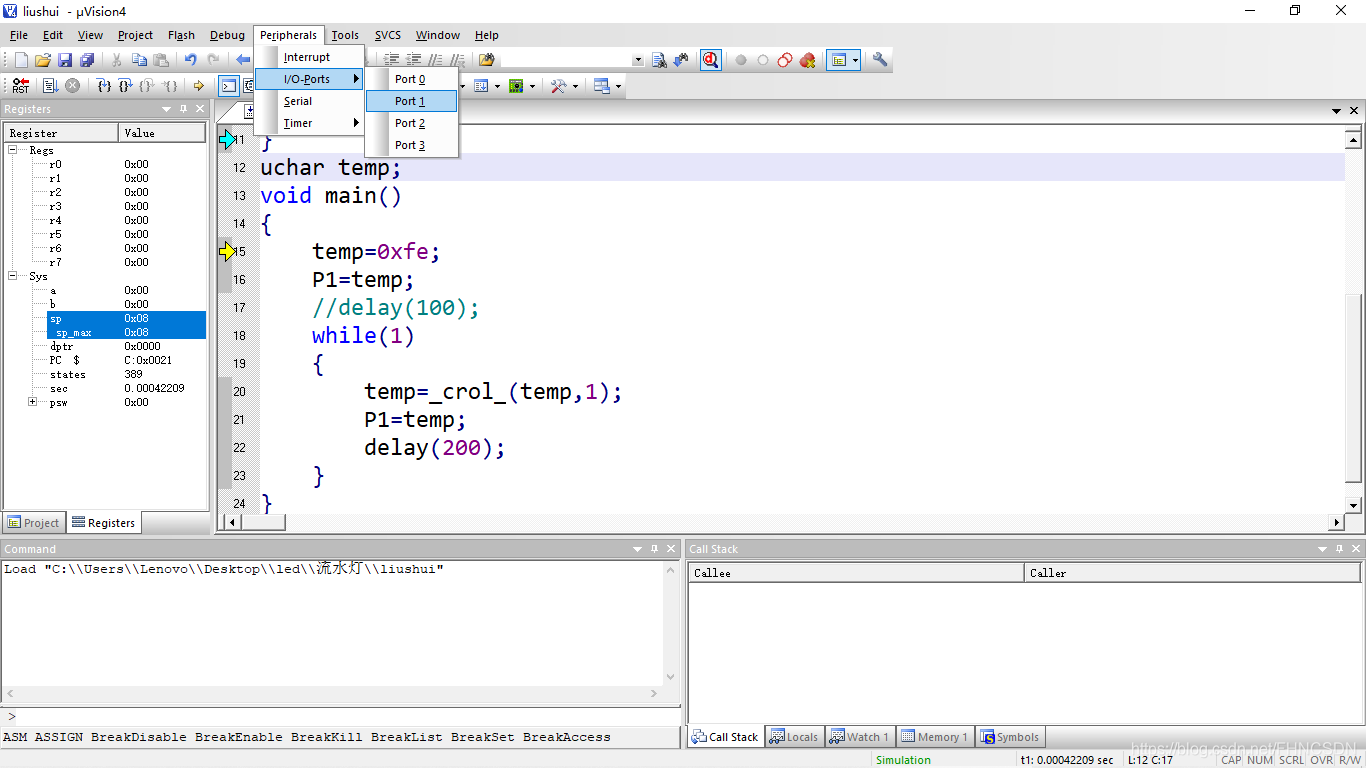Click the CPU Reset (RST) toolbar icon
Viewport: 1366px width, 768px height.
point(21,86)
